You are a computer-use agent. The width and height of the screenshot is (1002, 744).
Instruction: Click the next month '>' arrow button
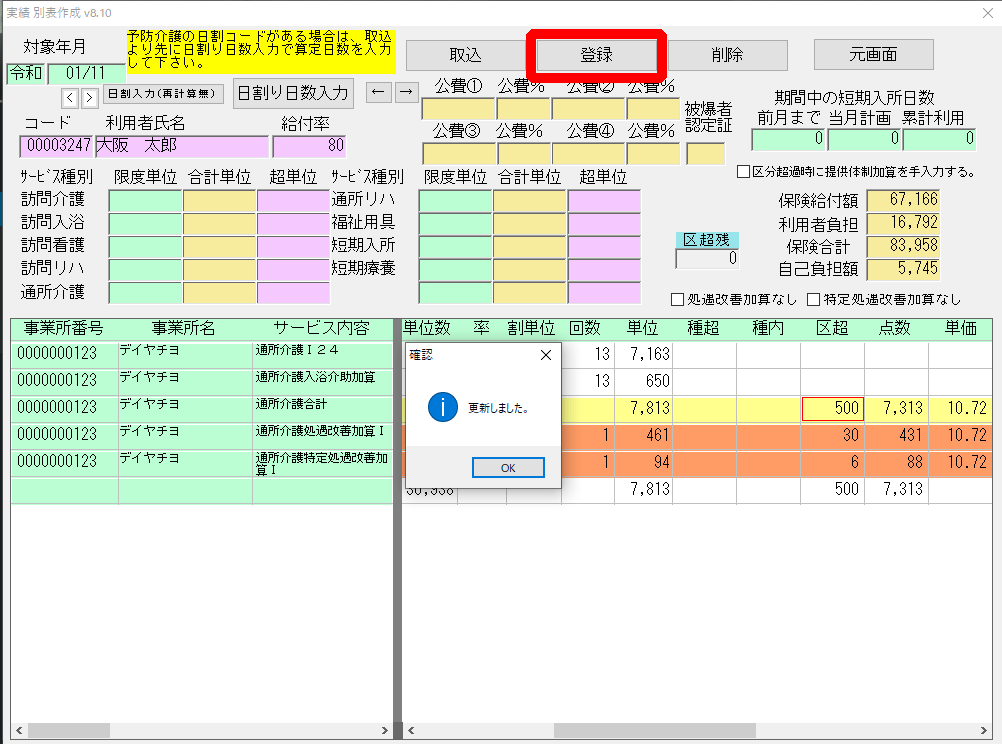pyautogui.click(x=86, y=97)
